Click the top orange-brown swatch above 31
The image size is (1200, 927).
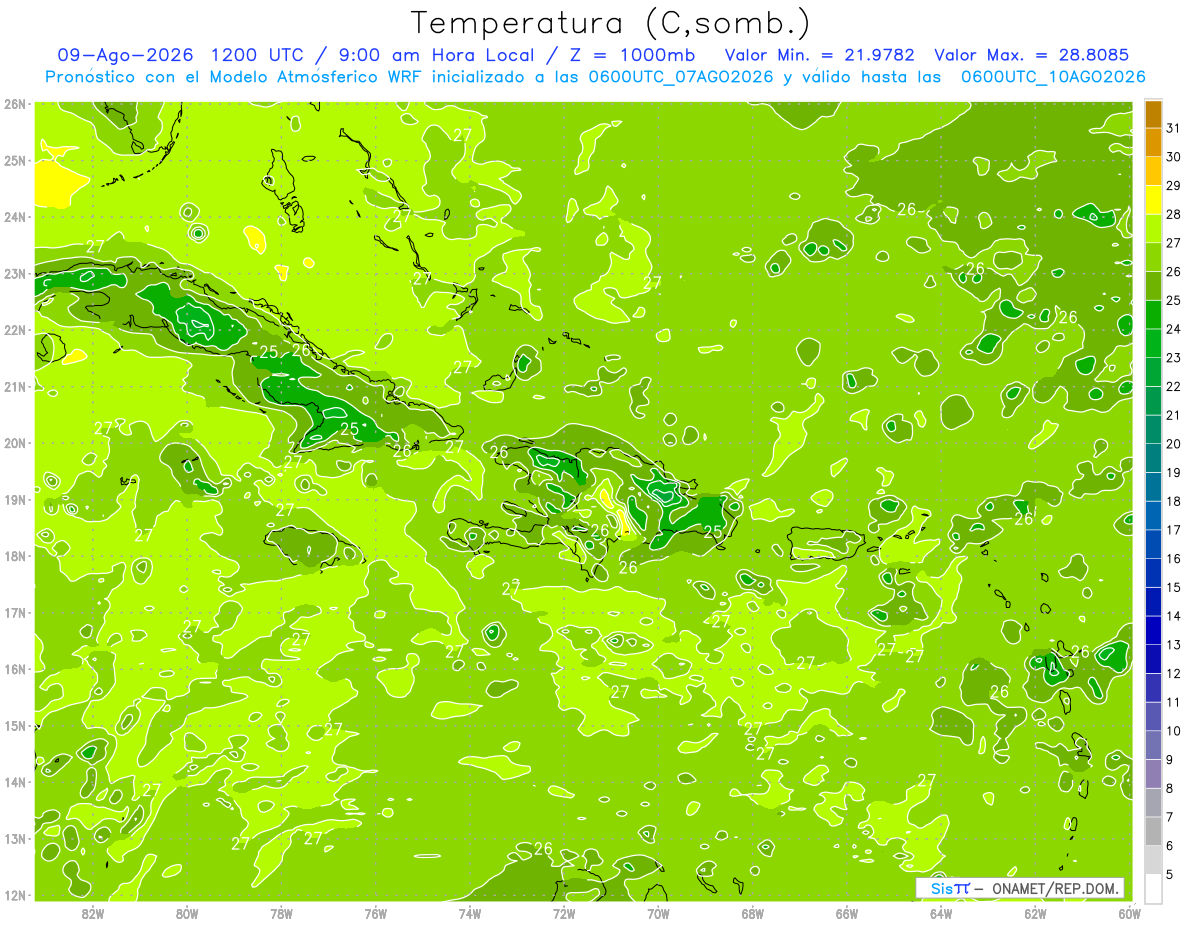point(1153,114)
